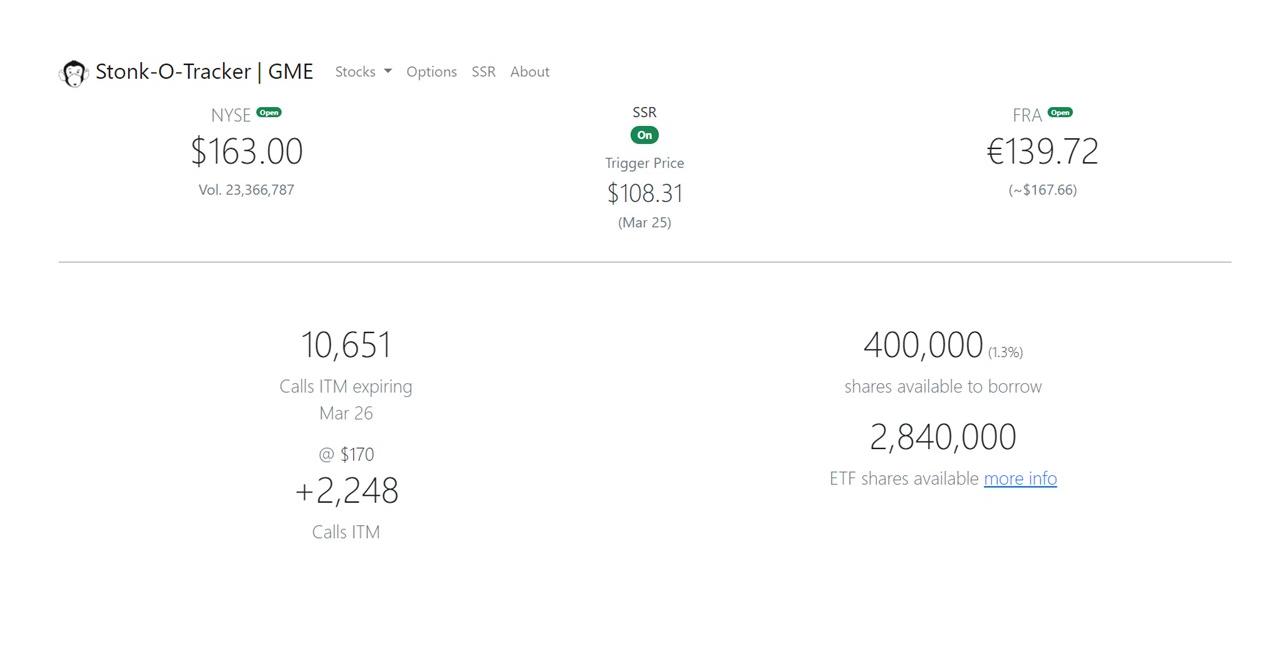This screenshot has height=670, width=1280.
Task: Click the NYSE Open status badge
Action: [x=269, y=113]
